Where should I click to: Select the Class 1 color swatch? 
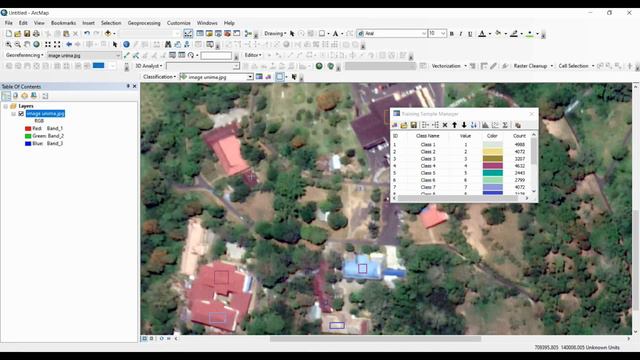pos(493,144)
